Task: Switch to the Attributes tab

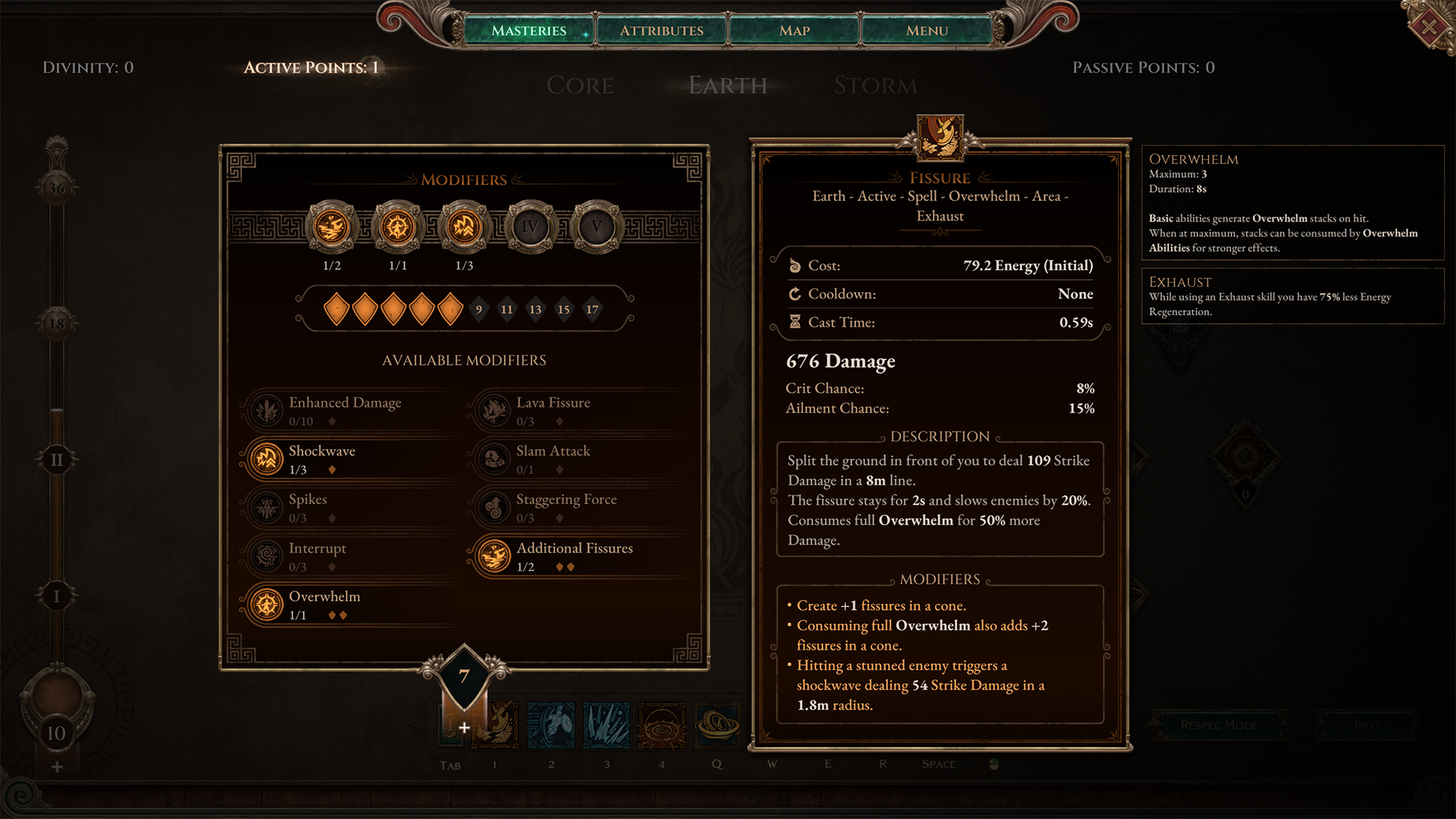Action: coord(661,30)
